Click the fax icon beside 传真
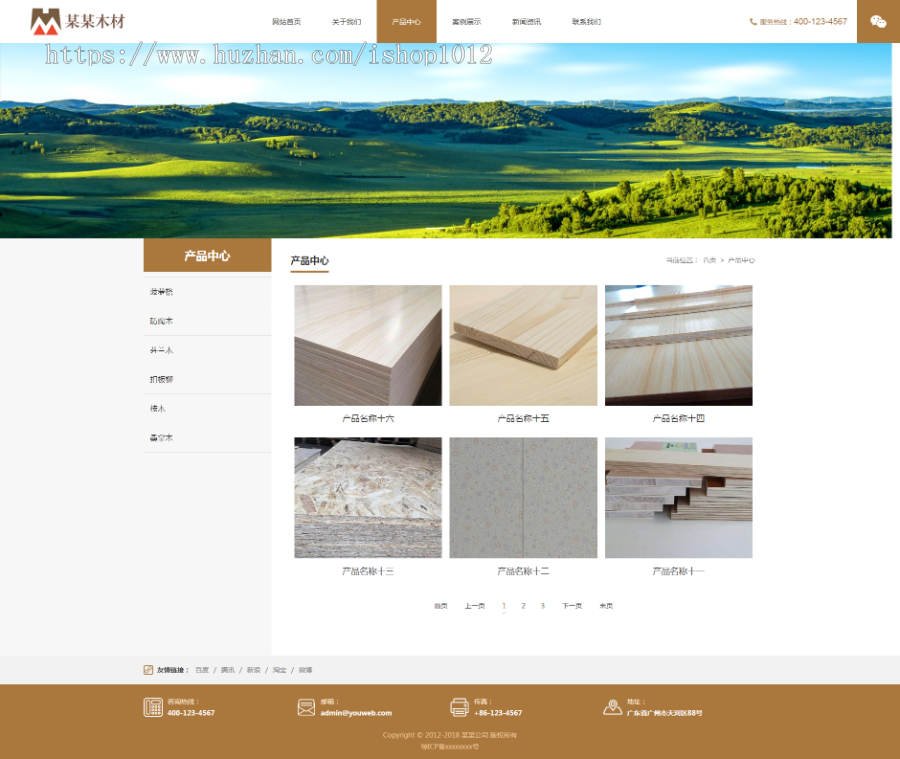Screen dimensions: 900x759 pyautogui.click(x=459, y=707)
